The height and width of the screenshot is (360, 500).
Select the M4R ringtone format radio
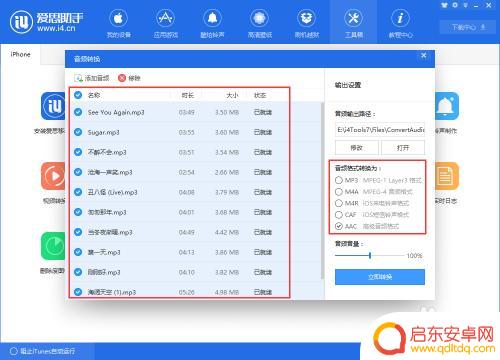(339, 203)
